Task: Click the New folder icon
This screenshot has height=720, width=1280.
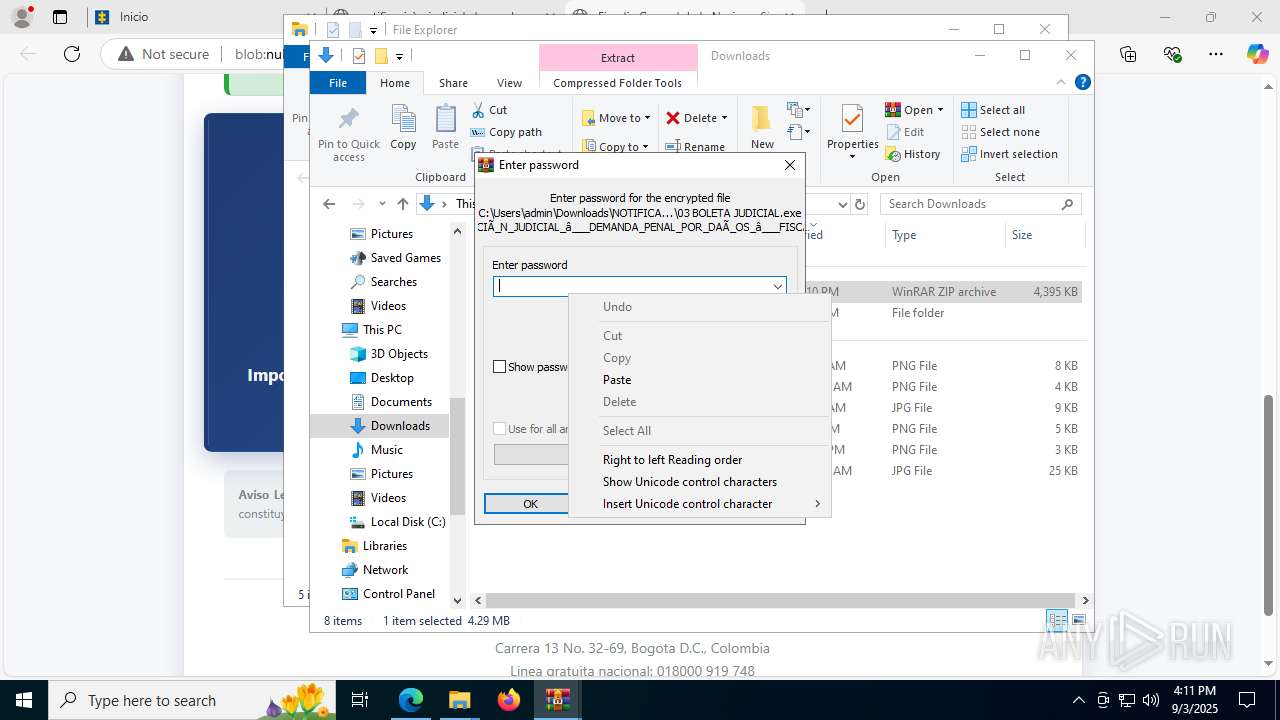Action: point(761,120)
